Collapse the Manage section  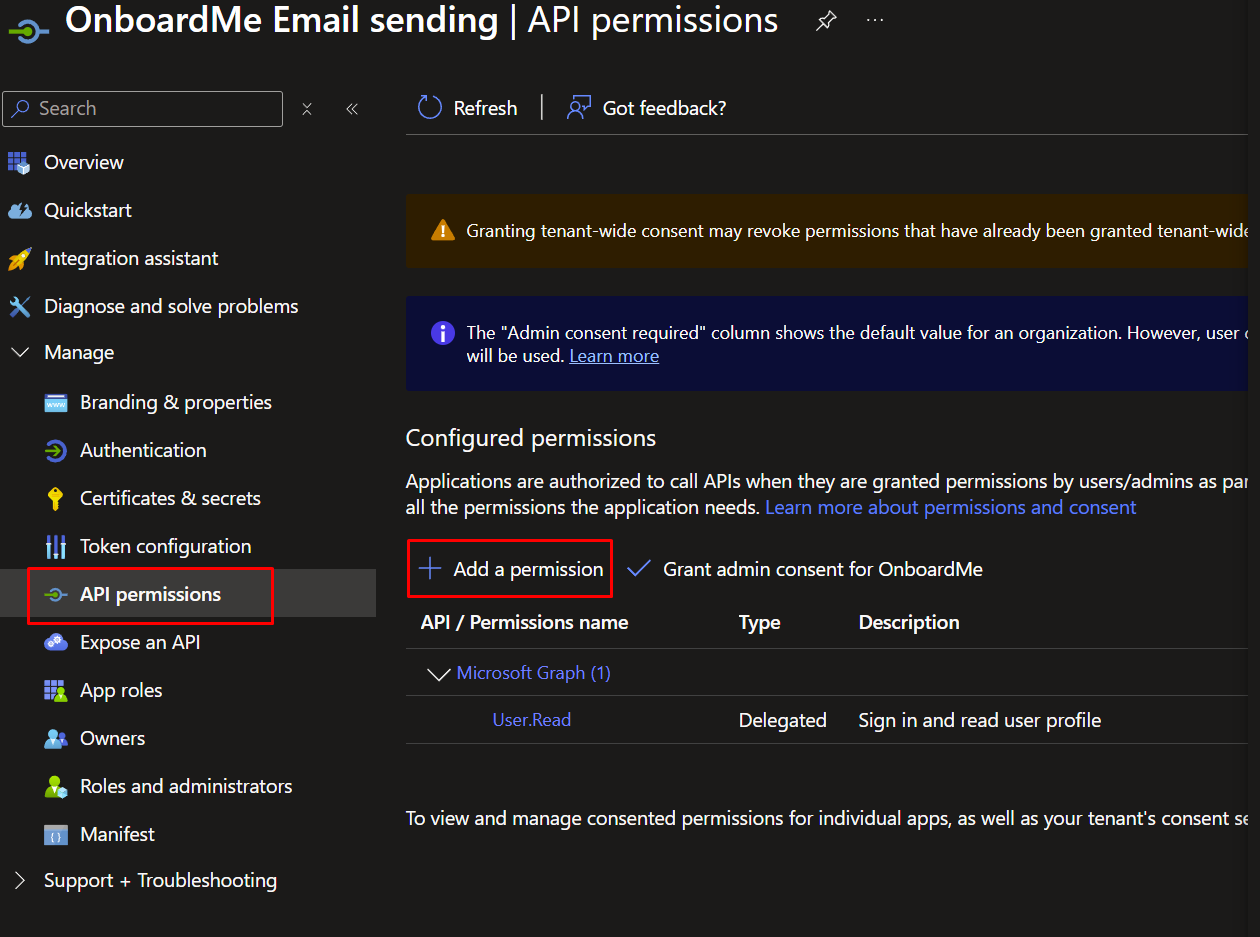tap(20, 353)
